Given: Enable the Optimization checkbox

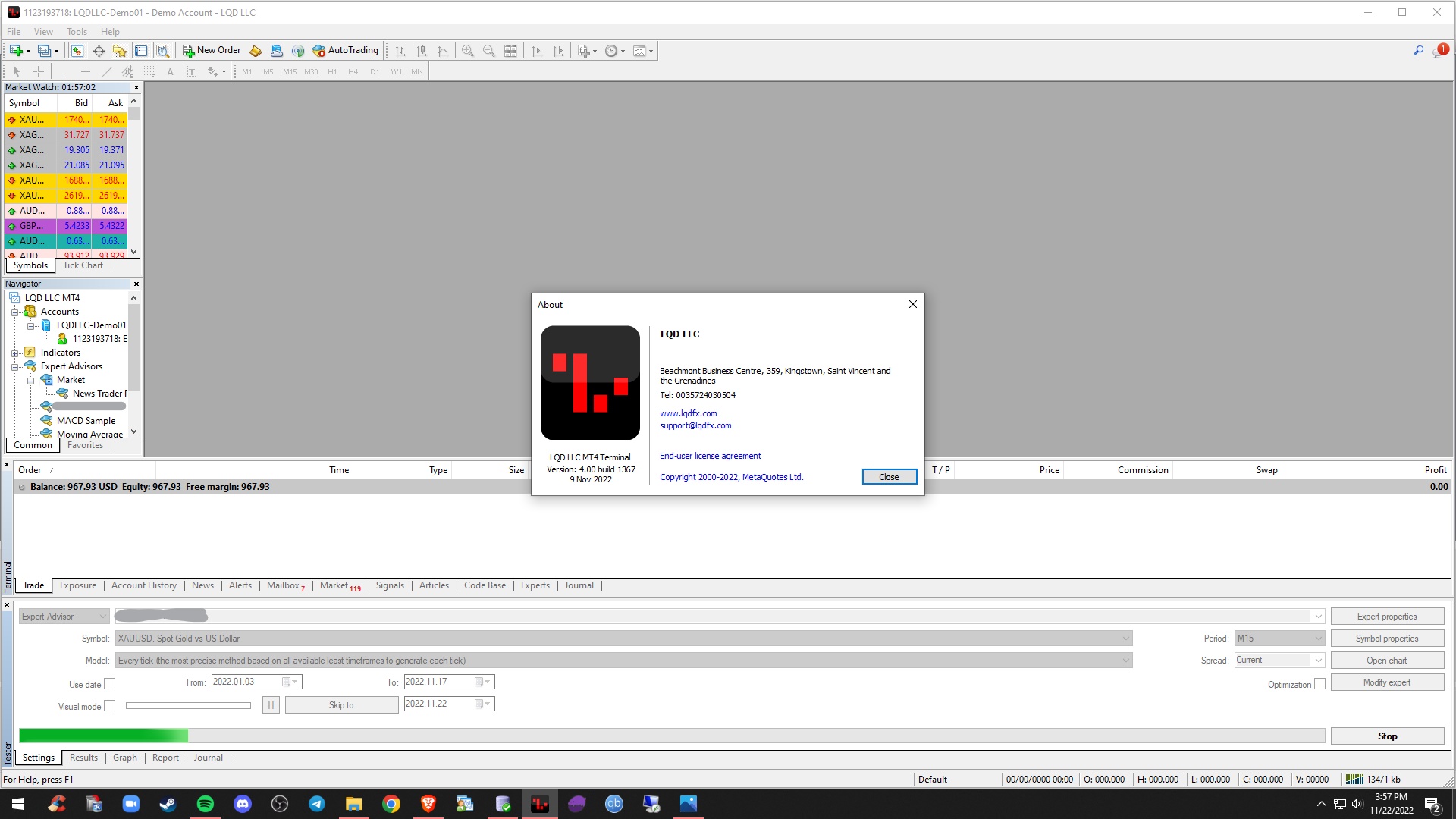Looking at the screenshot, I should tap(1319, 684).
